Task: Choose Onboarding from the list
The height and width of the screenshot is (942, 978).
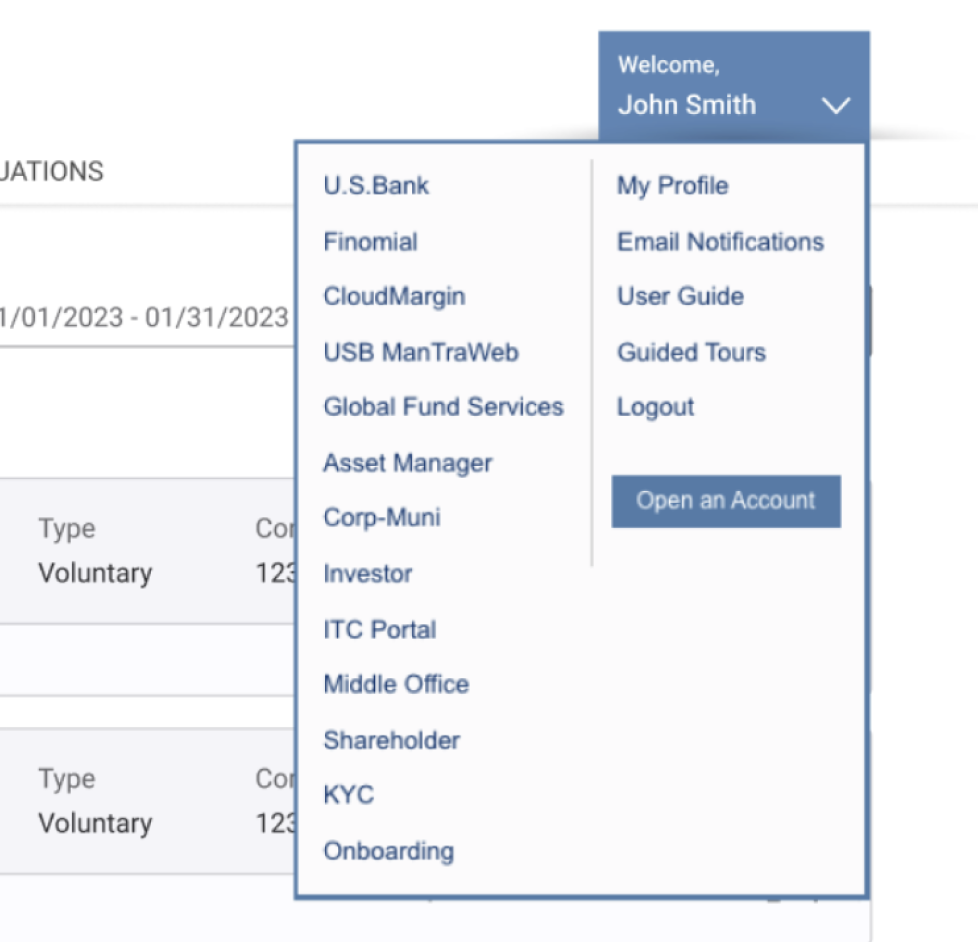Action: (389, 851)
